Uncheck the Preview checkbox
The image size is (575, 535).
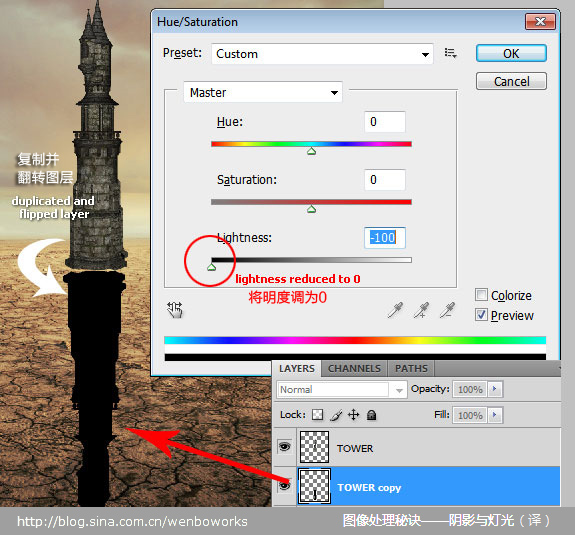pyautogui.click(x=481, y=315)
